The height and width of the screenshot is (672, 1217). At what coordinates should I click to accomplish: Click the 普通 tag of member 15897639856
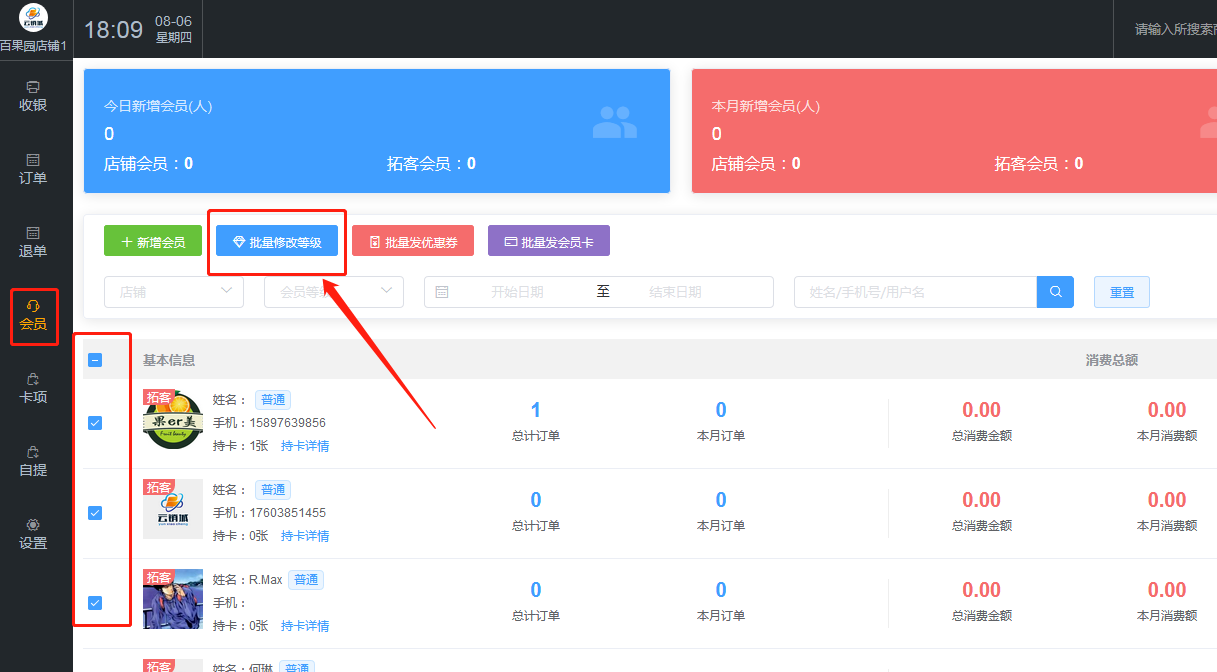pos(273,400)
